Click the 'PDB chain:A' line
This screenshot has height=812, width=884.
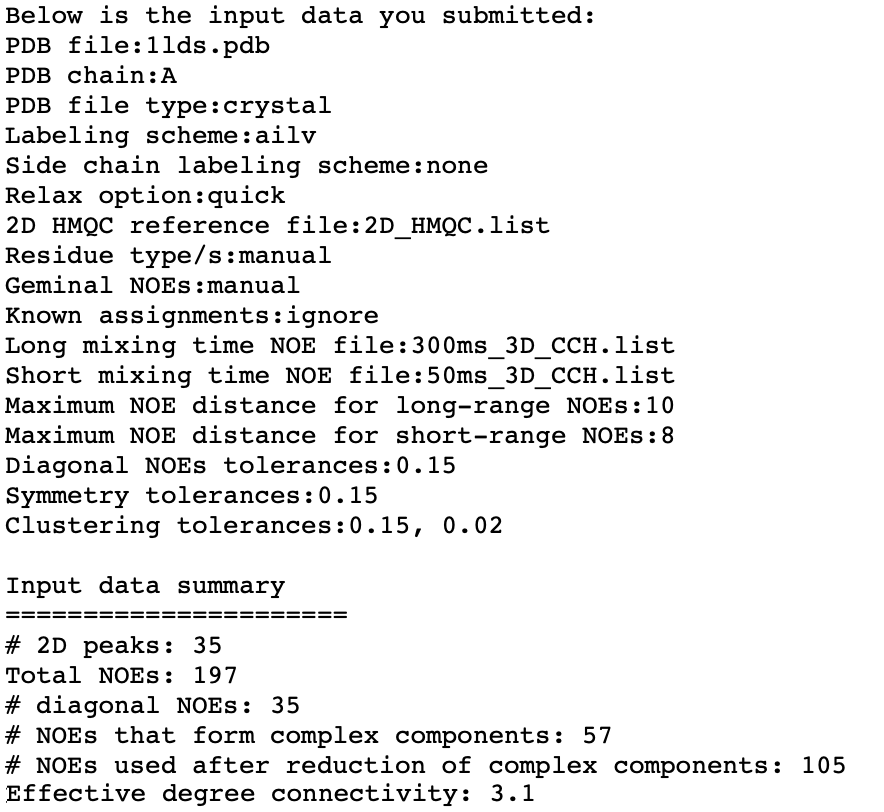91,76
